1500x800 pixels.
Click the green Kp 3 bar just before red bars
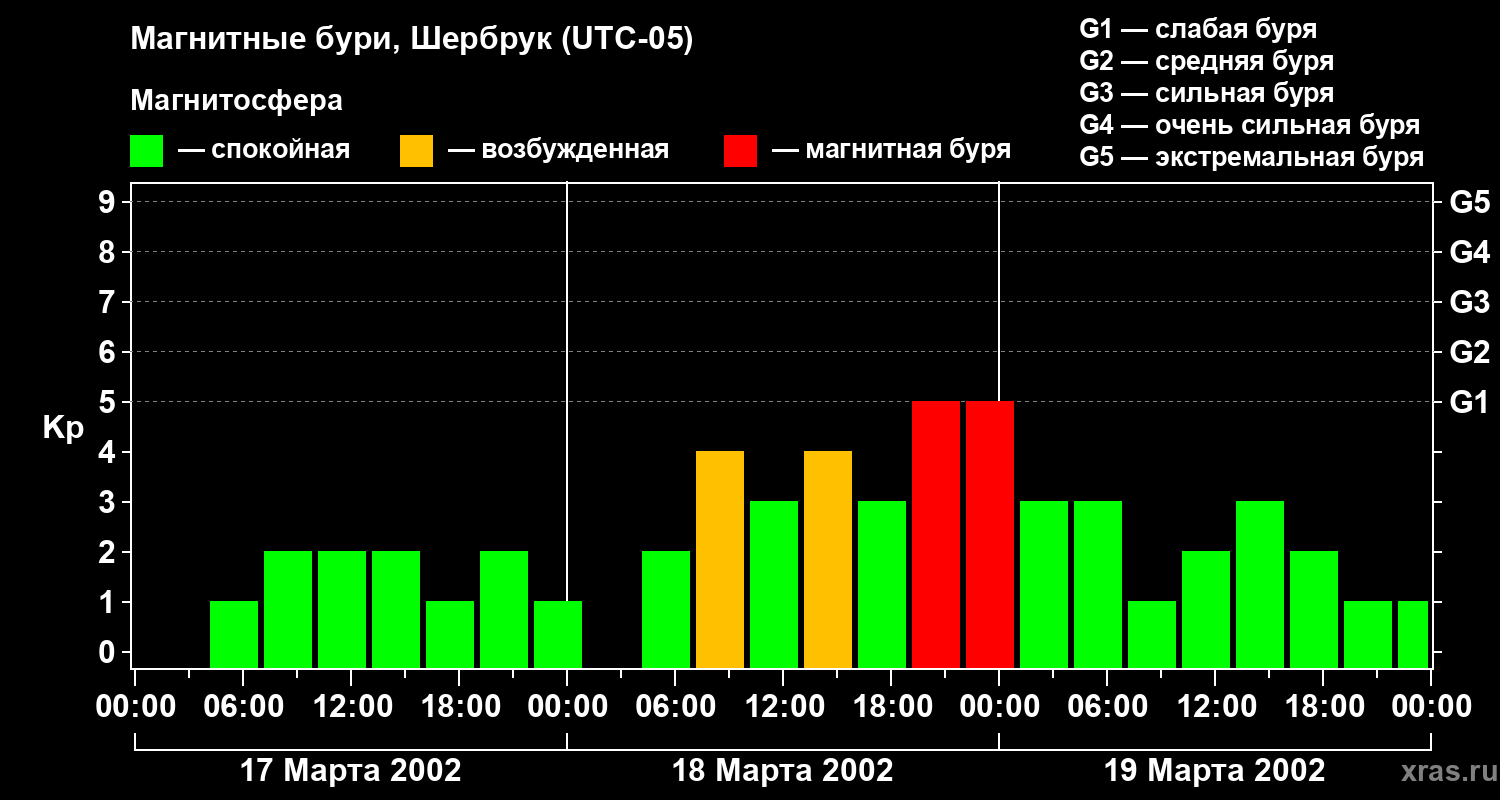click(882, 584)
